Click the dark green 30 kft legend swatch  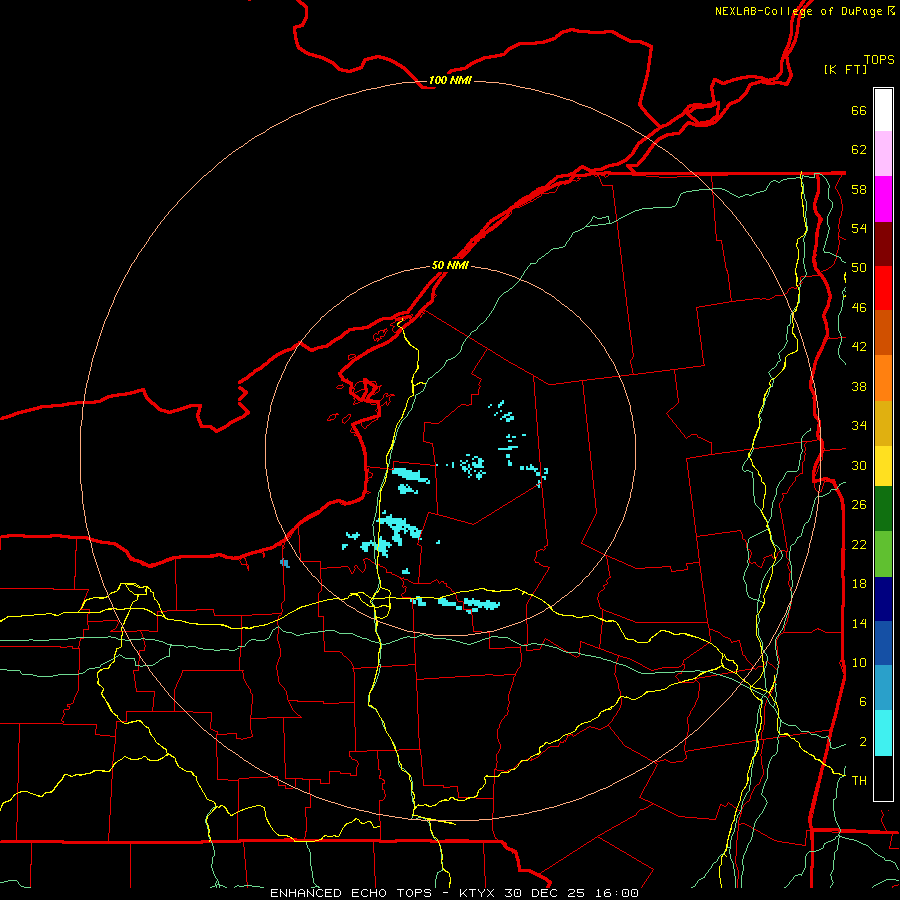[883, 509]
